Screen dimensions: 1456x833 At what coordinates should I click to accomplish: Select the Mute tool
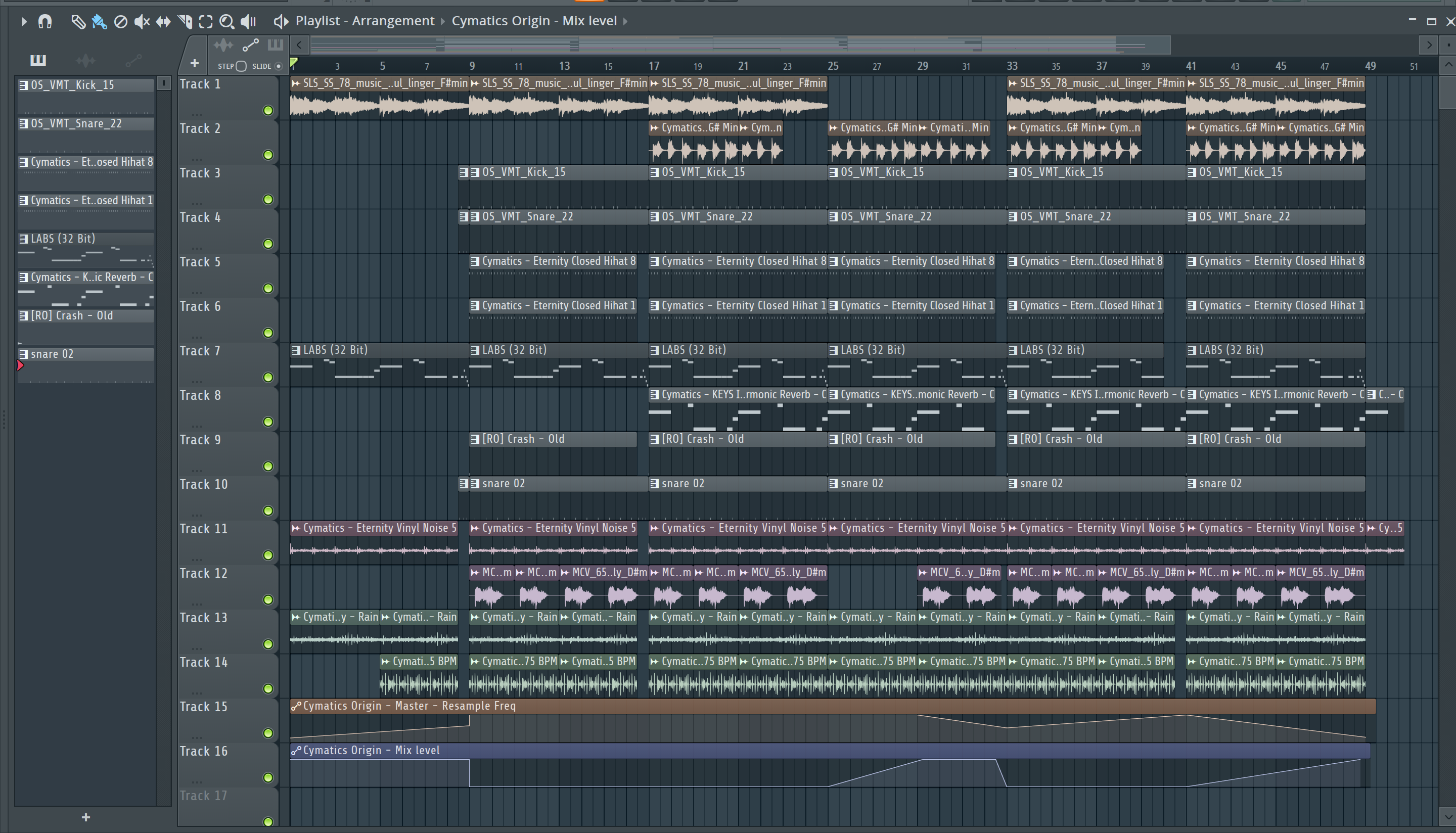[142, 21]
